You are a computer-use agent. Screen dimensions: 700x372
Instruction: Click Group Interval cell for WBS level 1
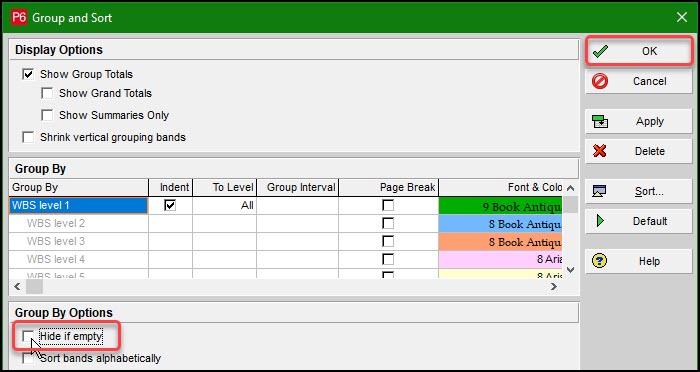pos(297,205)
